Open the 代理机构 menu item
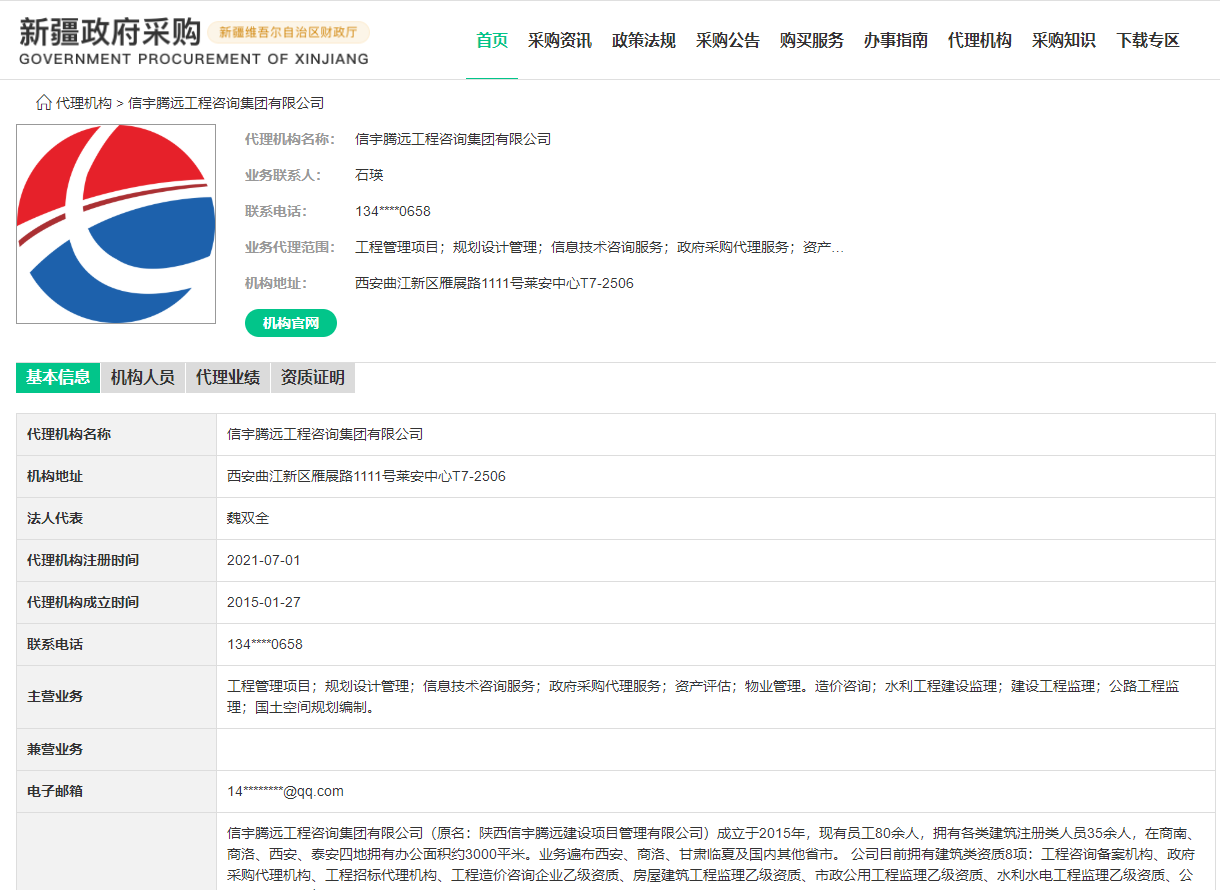The height and width of the screenshot is (890, 1220). point(979,40)
